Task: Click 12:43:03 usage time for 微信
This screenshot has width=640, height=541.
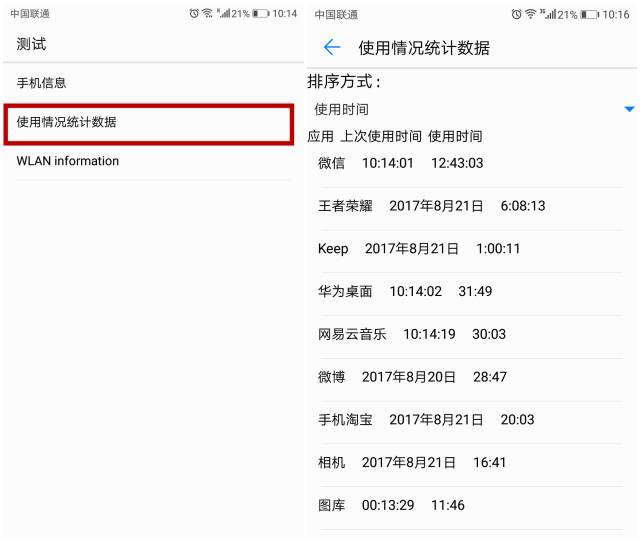Action: point(457,163)
